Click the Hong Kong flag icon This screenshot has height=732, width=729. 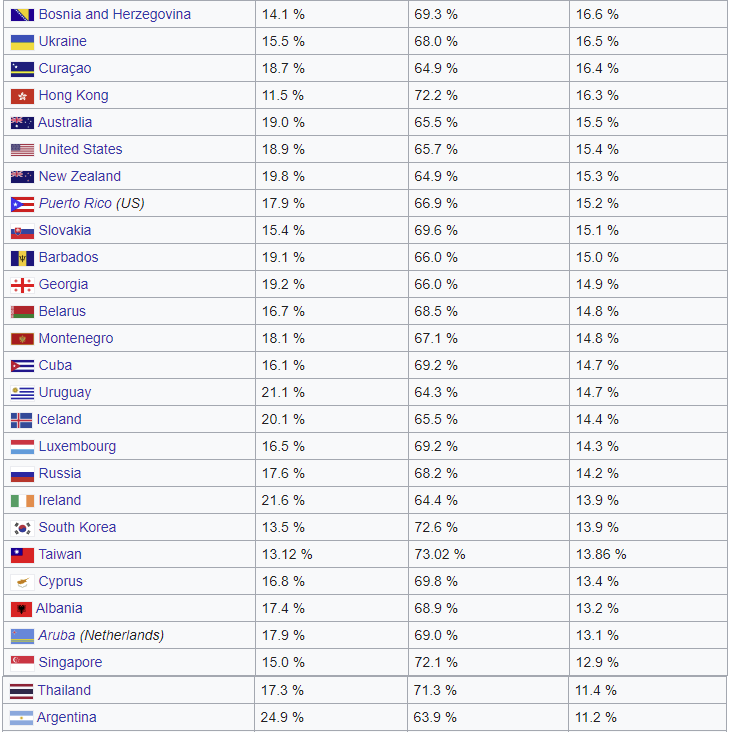[22, 96]
